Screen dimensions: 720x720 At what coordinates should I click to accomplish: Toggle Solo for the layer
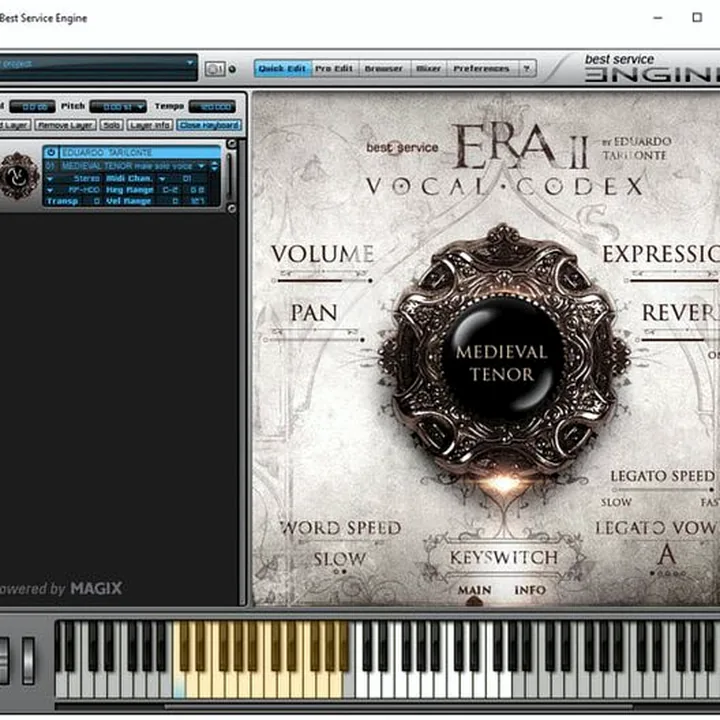tap(112, 125)
